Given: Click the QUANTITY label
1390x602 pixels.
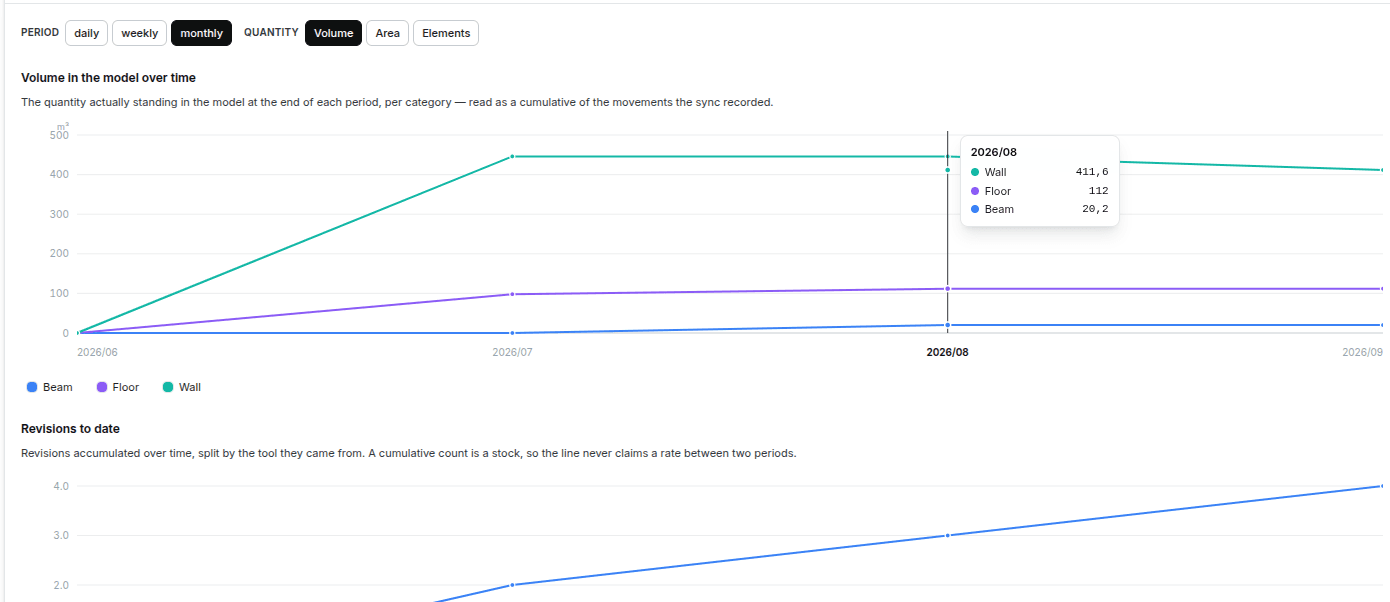Looking at the screenshot, I should tap(271, 33).
